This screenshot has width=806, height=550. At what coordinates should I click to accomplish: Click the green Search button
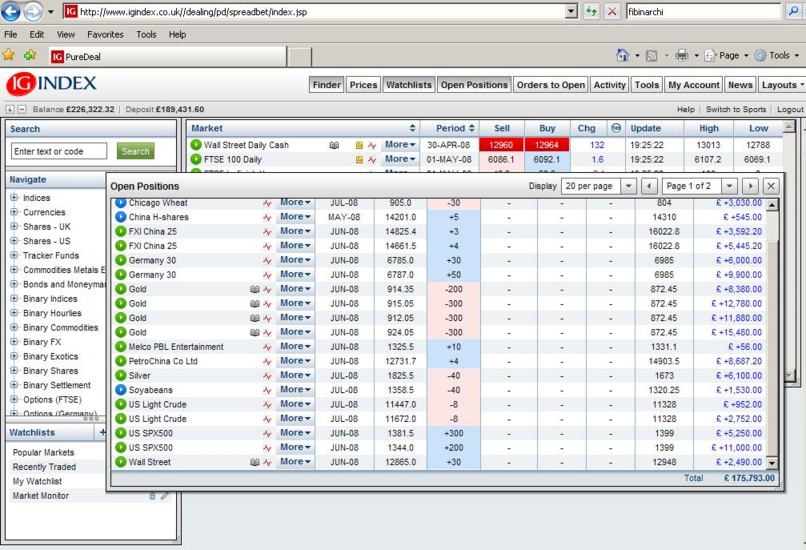coord(135,151)
